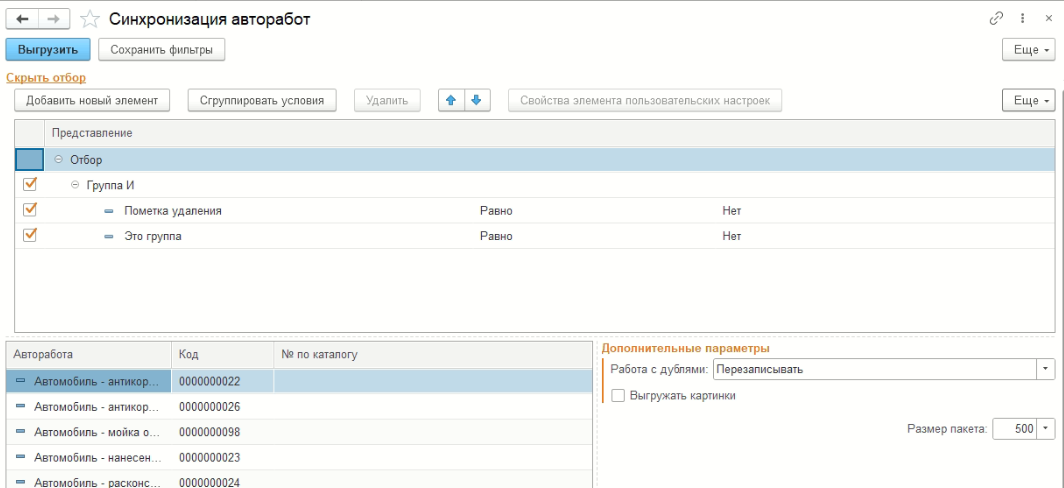Uncheck the Группа И filter checkbox
Viewport: 1064px width, 488px height.
coord(29,185)
